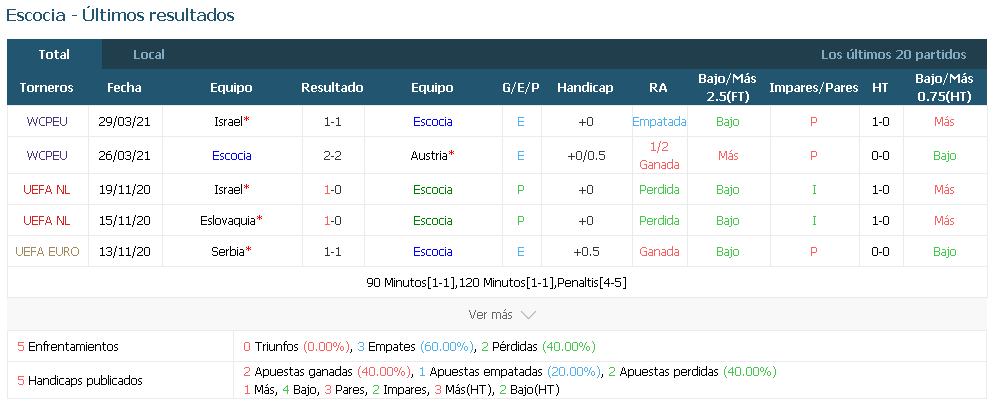994x406 pixels.
Task: Click UEFA NL in 19/11/20 row
Action: (47, 190)
